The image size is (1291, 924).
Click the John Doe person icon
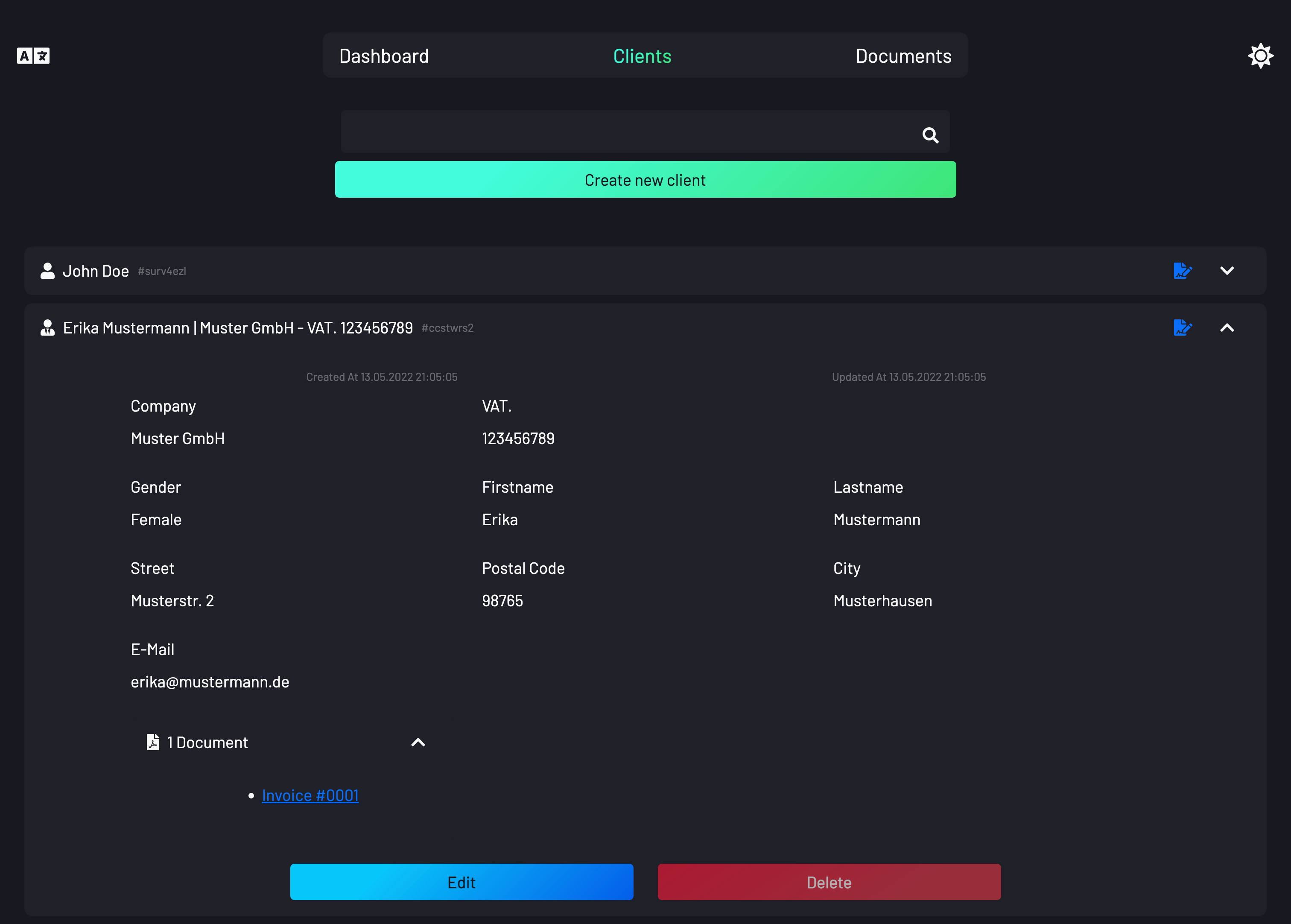coord(48,271)
